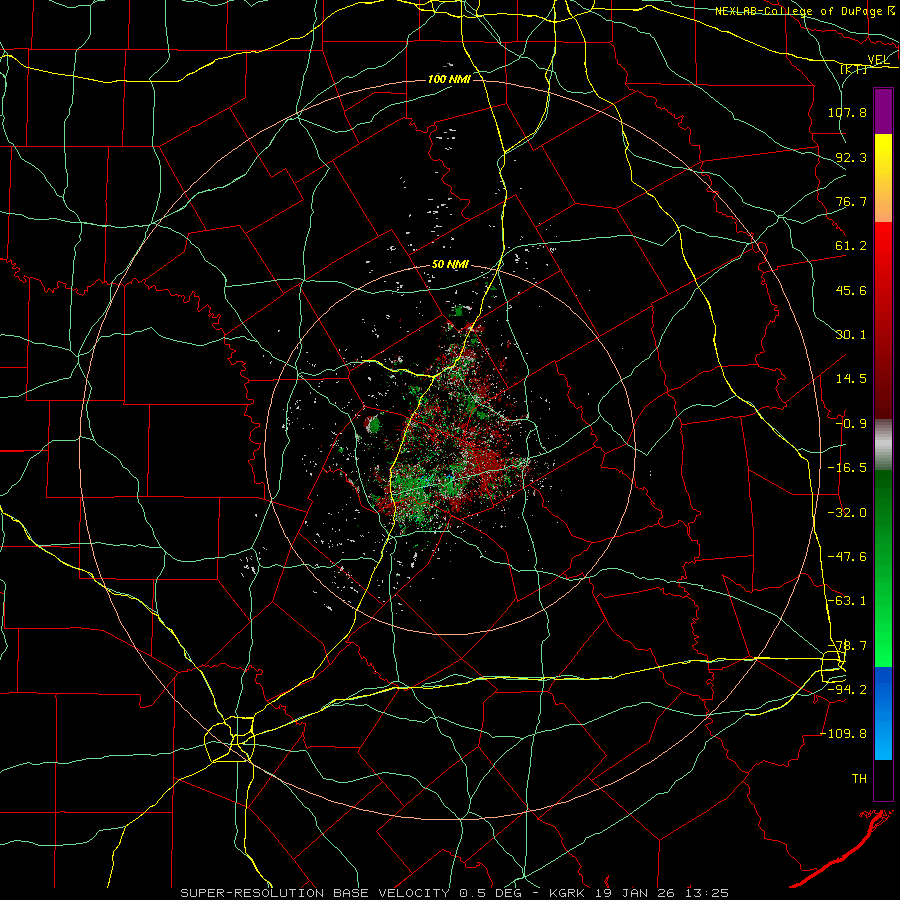Click the 107.8 value on the velocity scale
The width and height of the screenshot is (900, 900).
coord(847,112)
